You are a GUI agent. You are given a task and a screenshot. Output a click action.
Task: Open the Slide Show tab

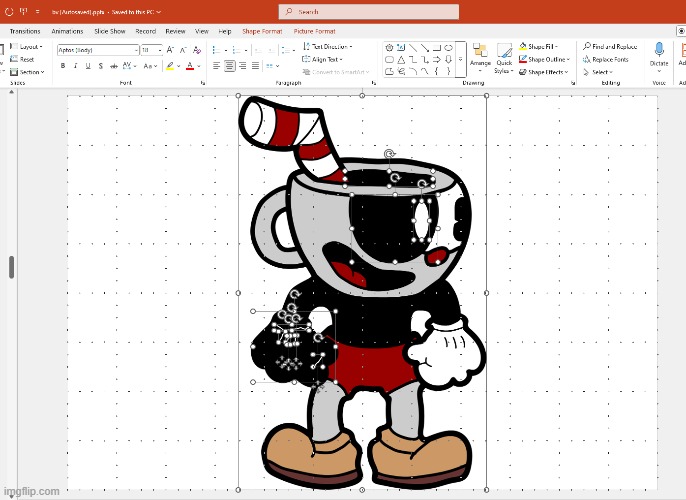tap(110, 31)
